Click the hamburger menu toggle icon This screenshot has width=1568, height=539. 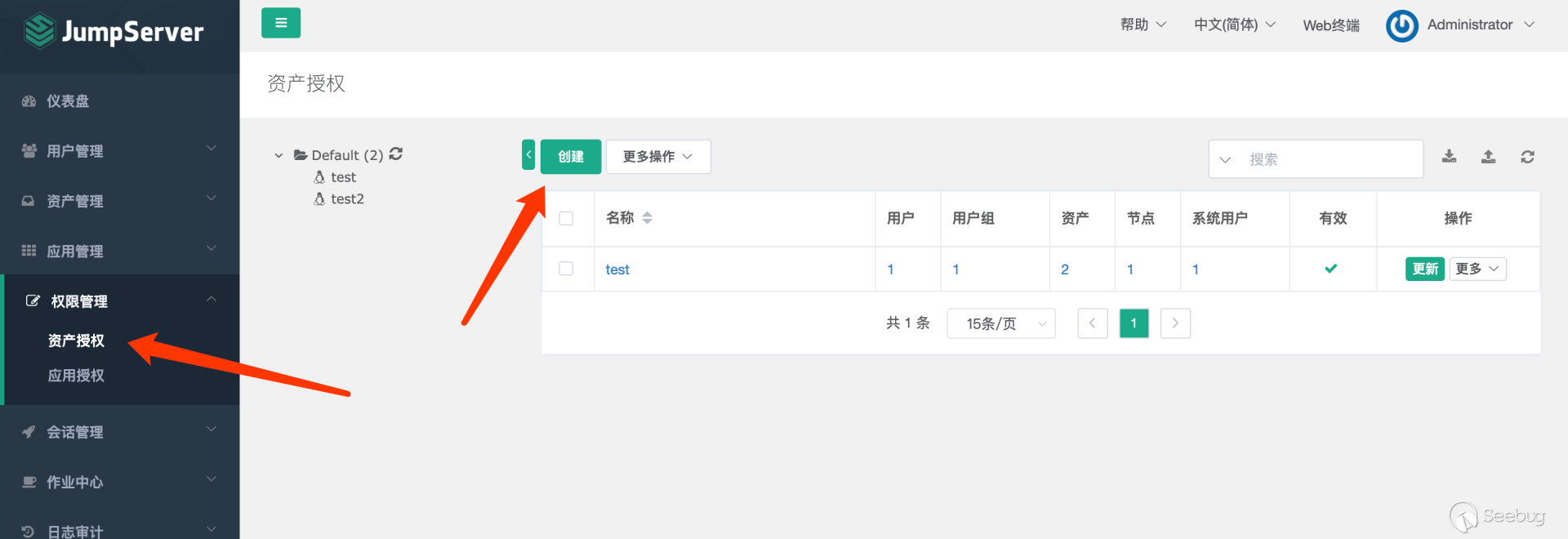[281, 23]
